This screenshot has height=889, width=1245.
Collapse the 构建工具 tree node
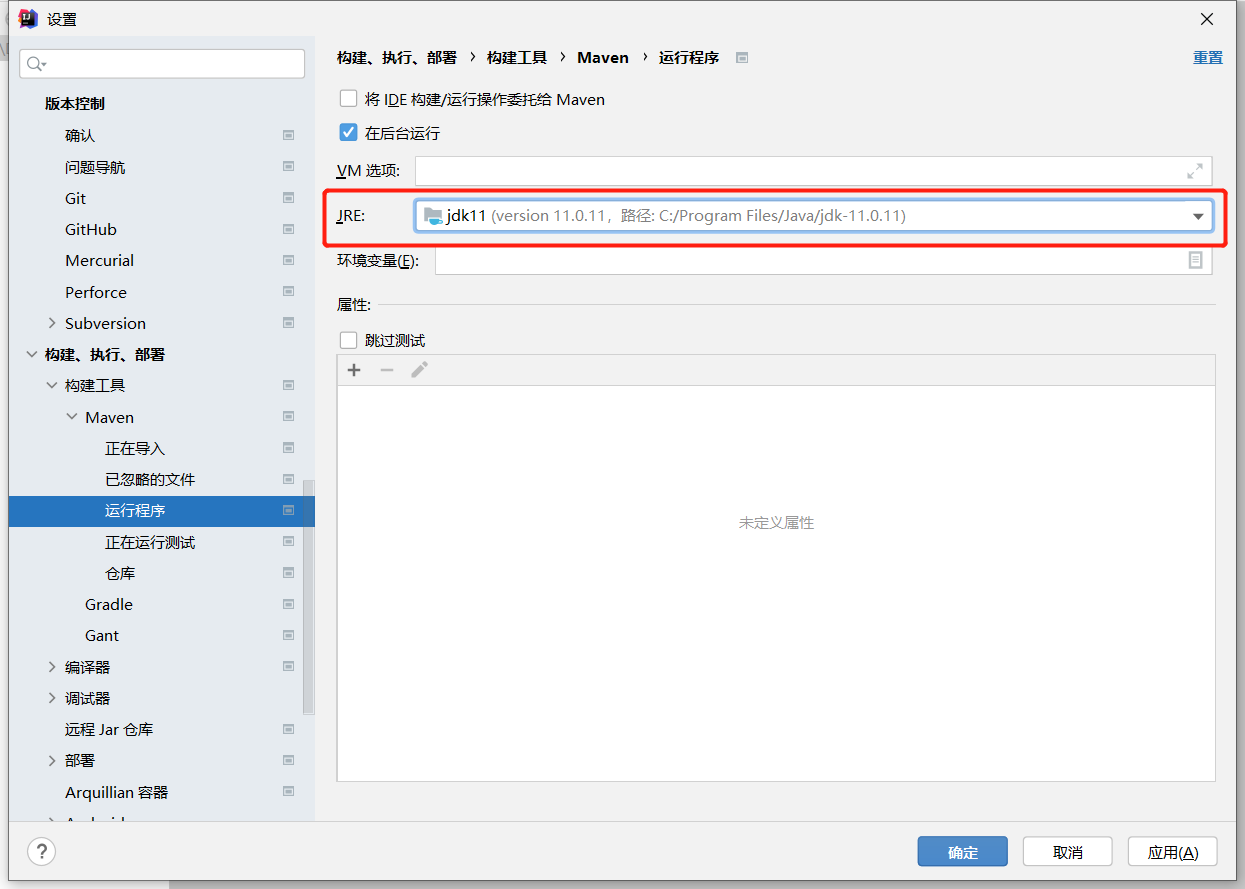click(52, 385)
